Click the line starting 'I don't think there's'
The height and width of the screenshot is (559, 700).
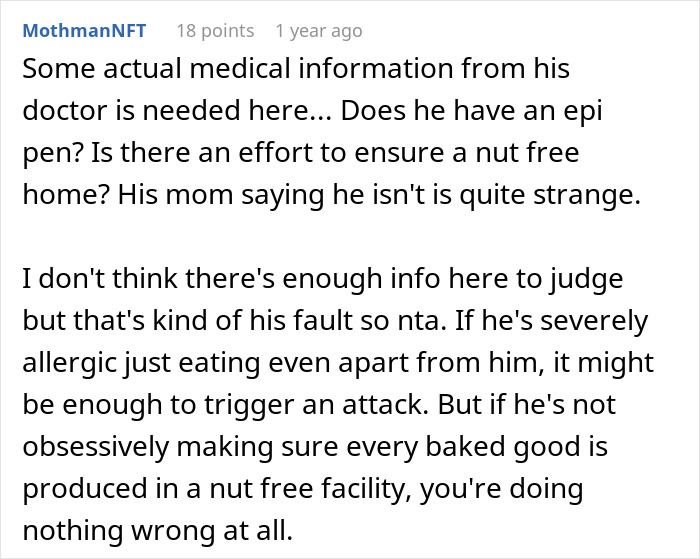click(x=323, y=280)
